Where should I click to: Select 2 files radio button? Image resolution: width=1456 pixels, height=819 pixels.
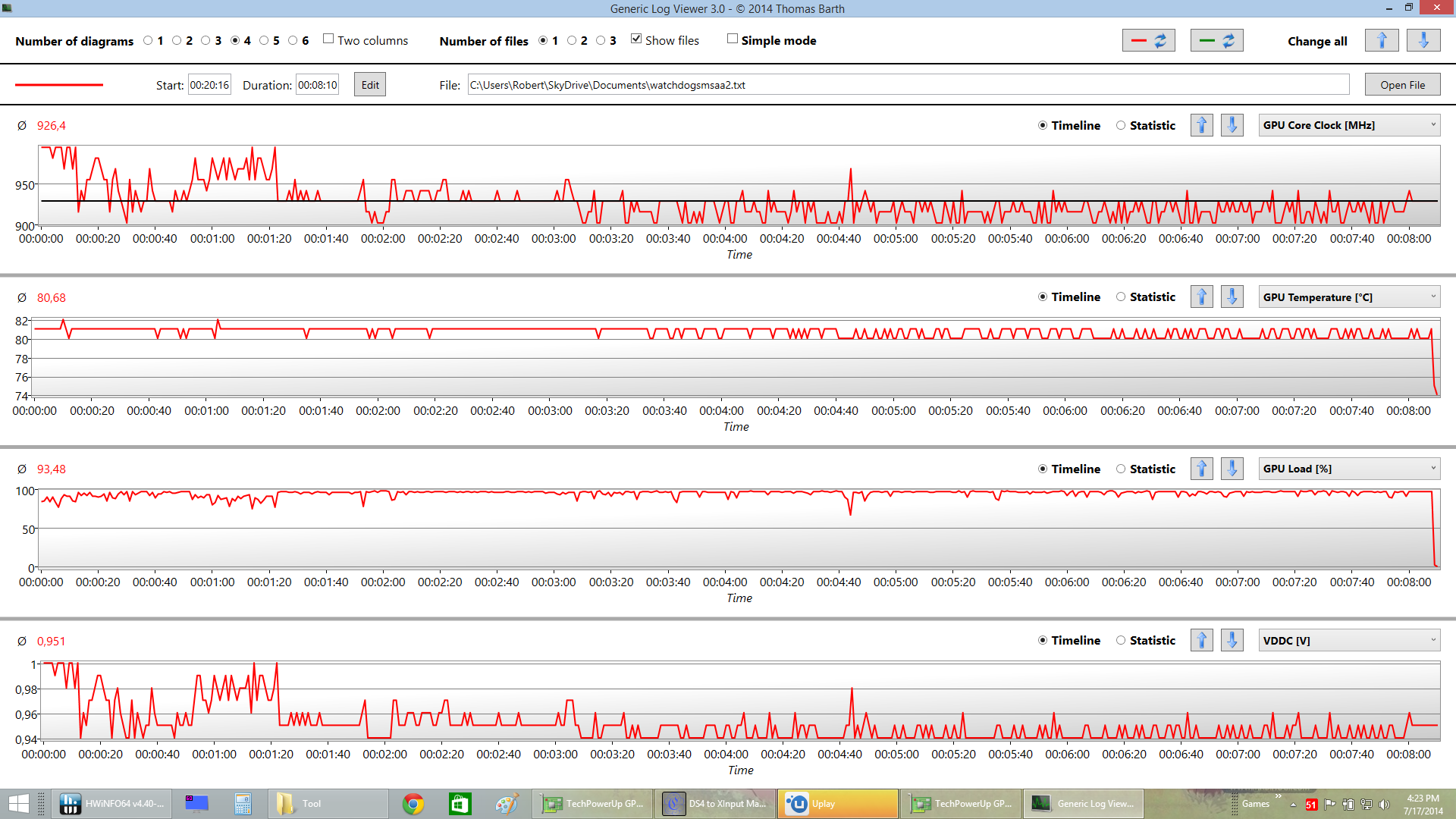coord(572,40)
